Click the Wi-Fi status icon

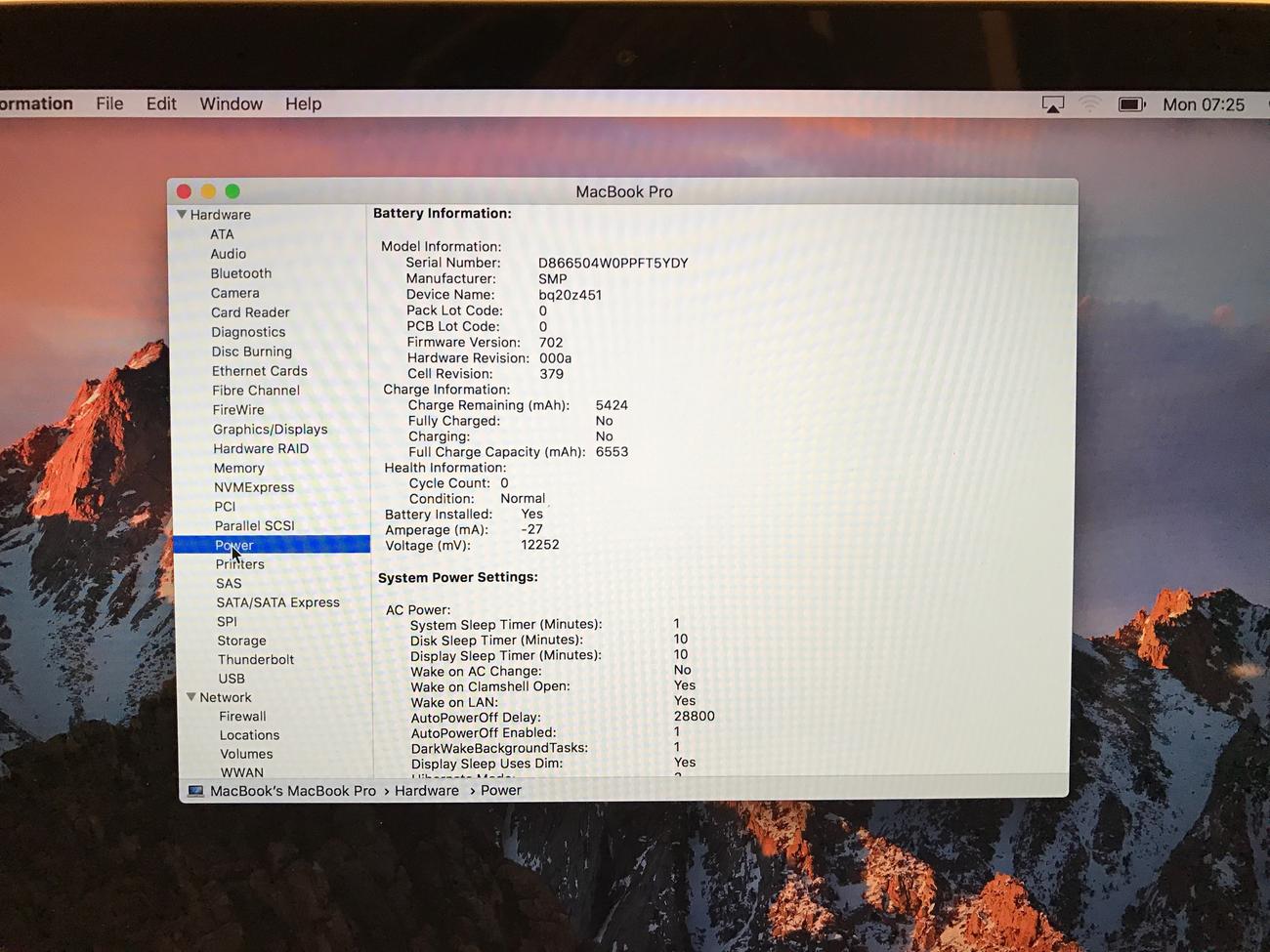[x=1090, y=104]
